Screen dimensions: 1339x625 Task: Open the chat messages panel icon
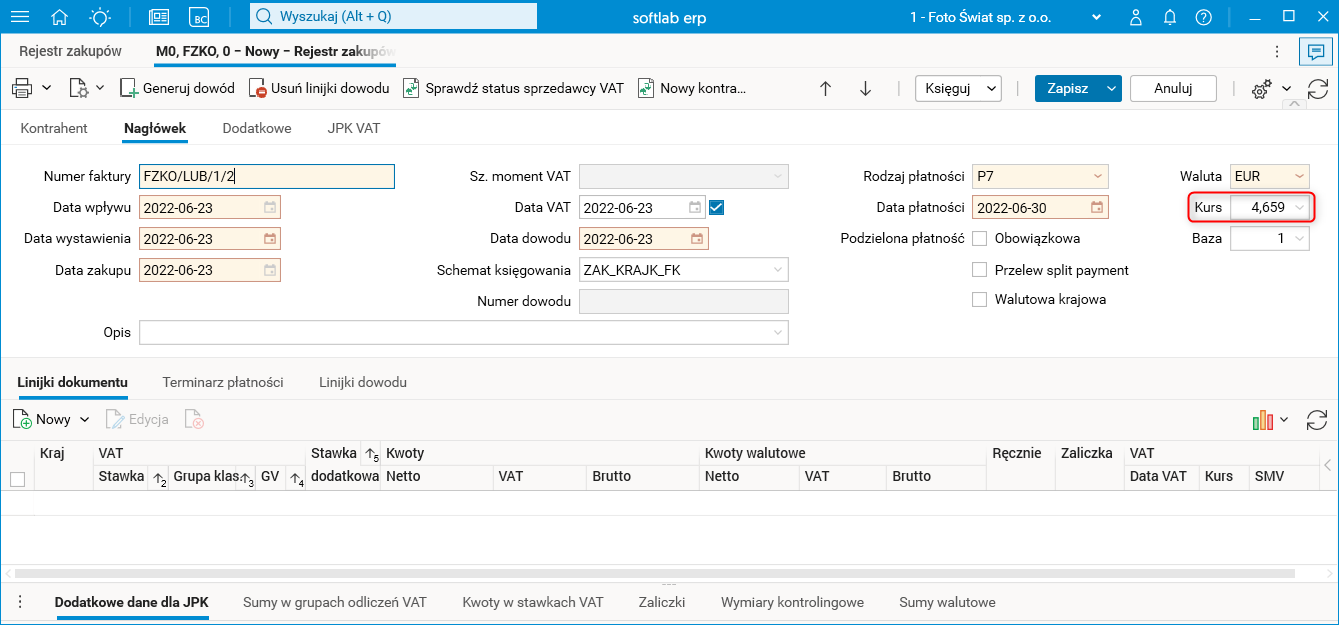(x=1311, y=52)
